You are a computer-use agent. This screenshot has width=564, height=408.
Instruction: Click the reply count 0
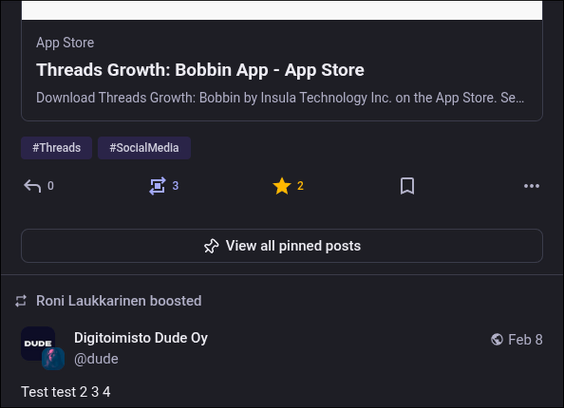tap(51, 186)
